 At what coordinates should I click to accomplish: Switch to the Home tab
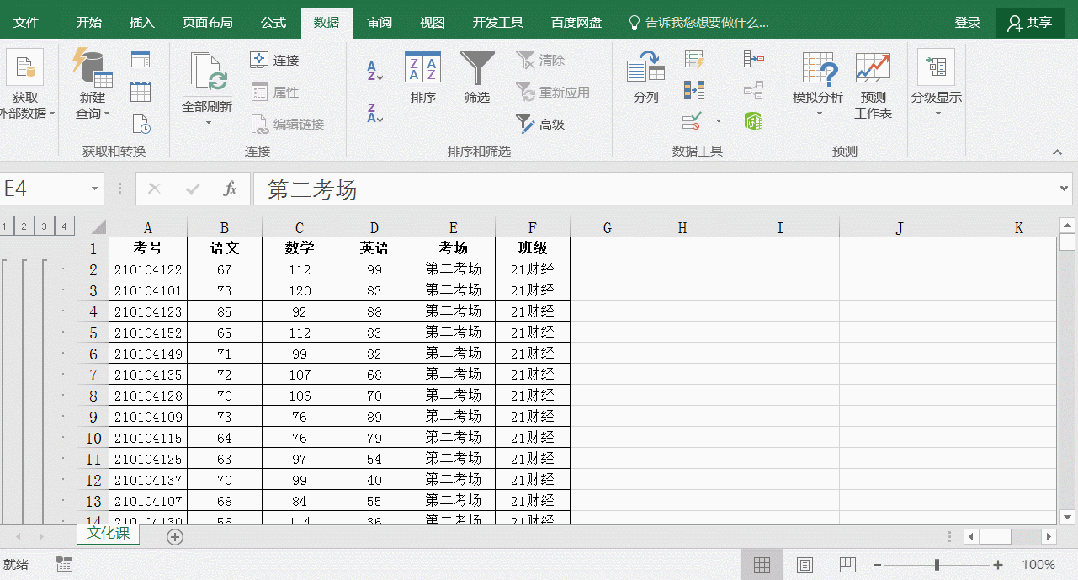click(89, 23)
